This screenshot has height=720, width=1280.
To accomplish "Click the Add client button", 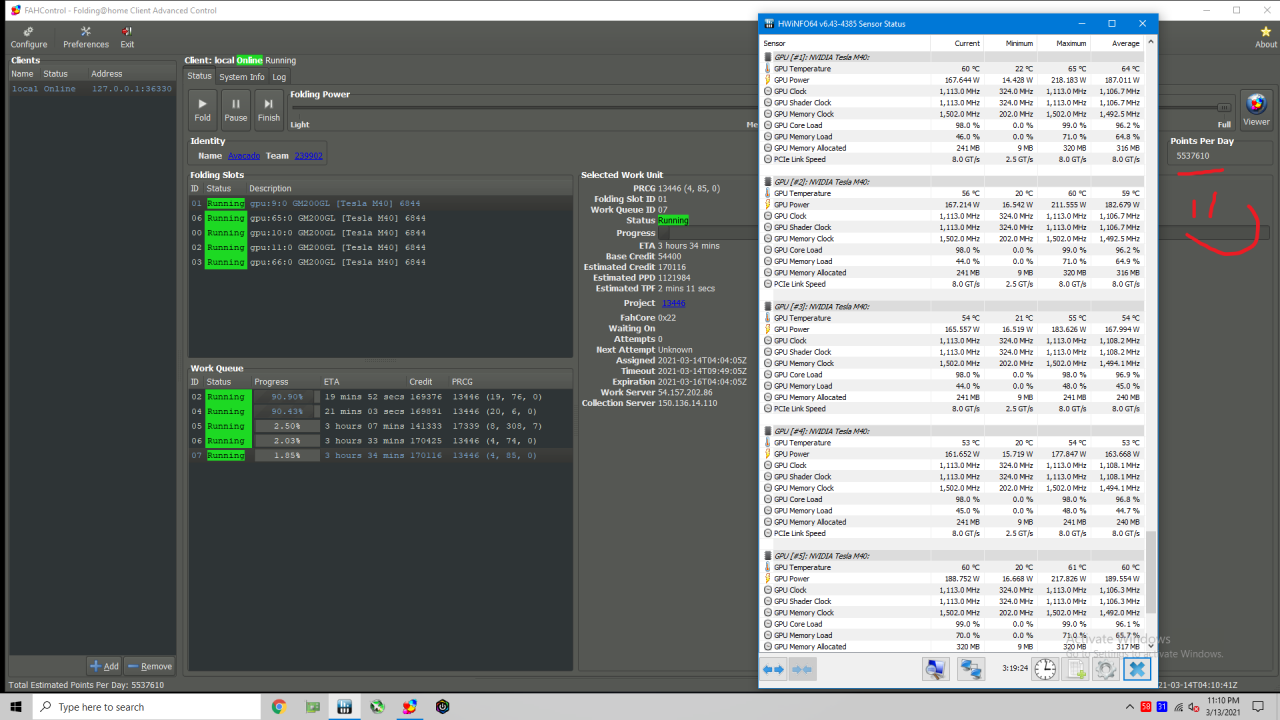I will click(104, 666).
